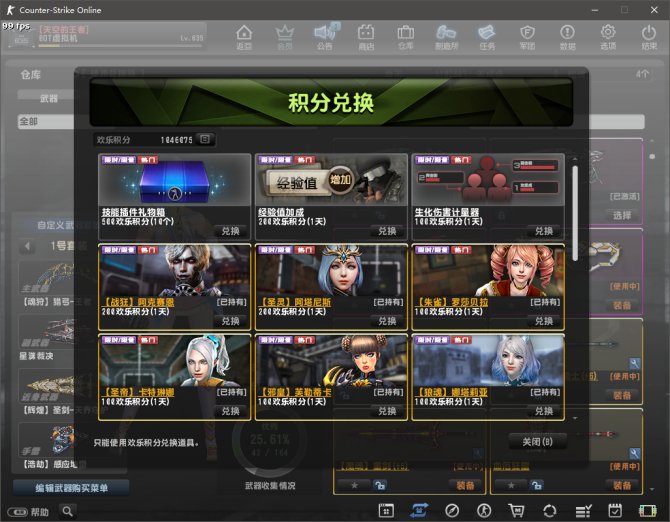Image resolution: width=670 pixels, height=522 pixels.
Task: Click the 【圣灵】阿塔尼斯 item name link
Action: pos(297,302)
